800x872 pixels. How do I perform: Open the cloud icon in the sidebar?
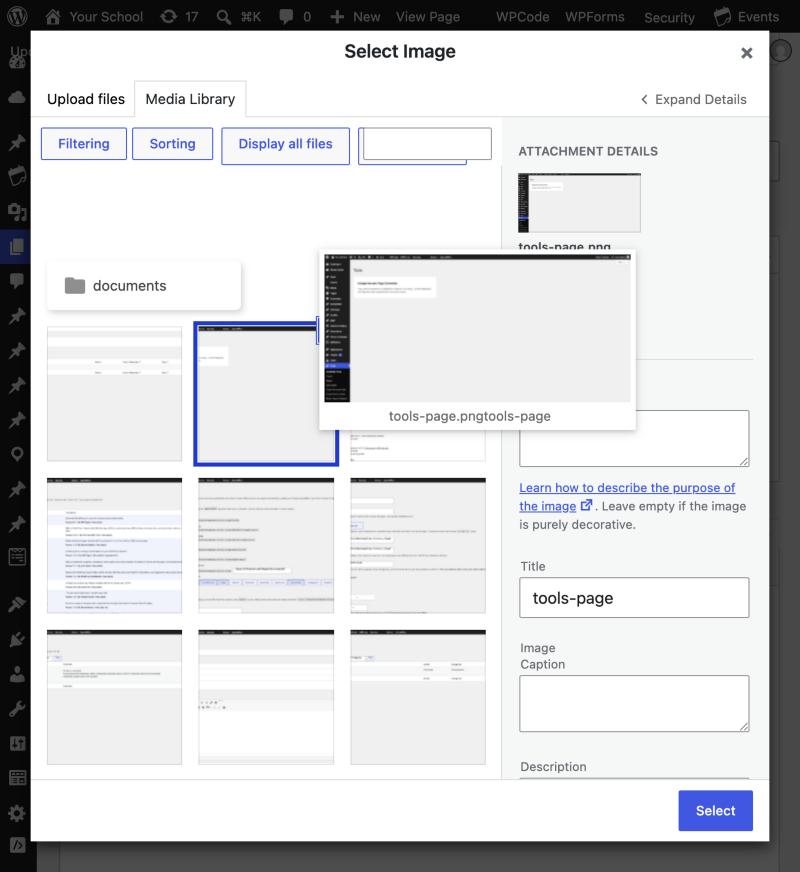tap(17, 97)
